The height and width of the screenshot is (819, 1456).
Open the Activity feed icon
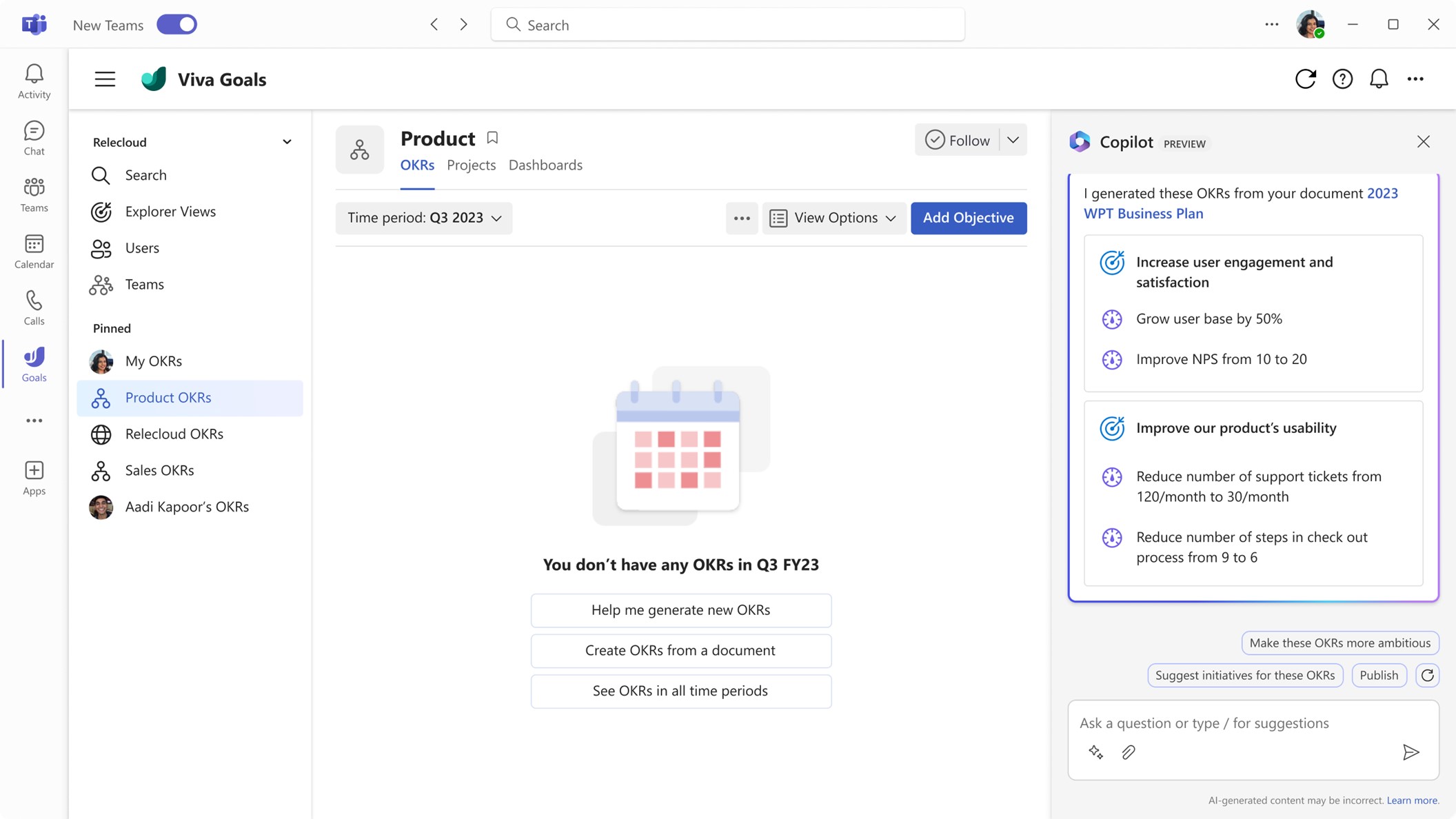[33, 79]
